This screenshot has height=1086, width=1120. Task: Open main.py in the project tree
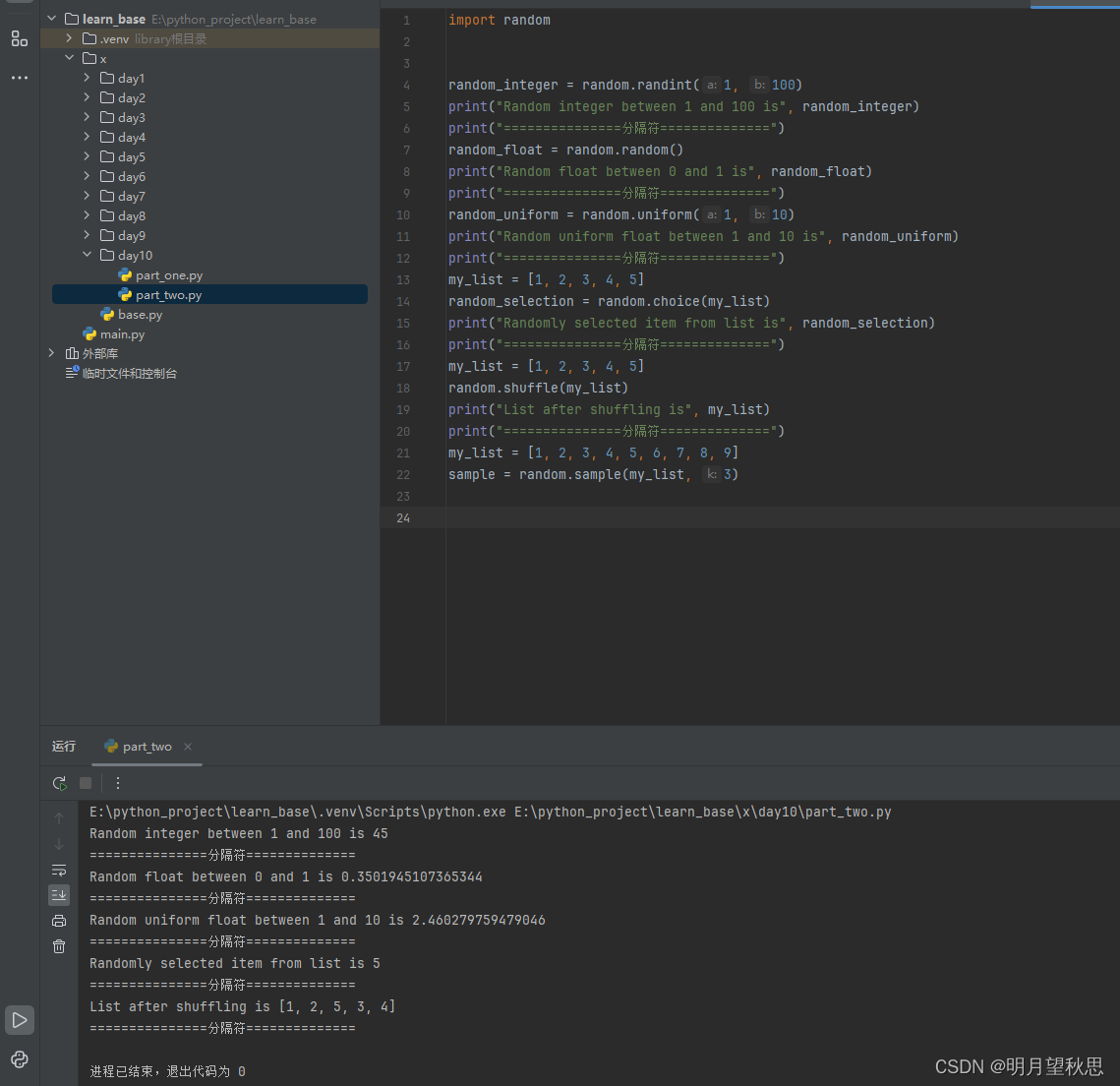click(113, 333)
